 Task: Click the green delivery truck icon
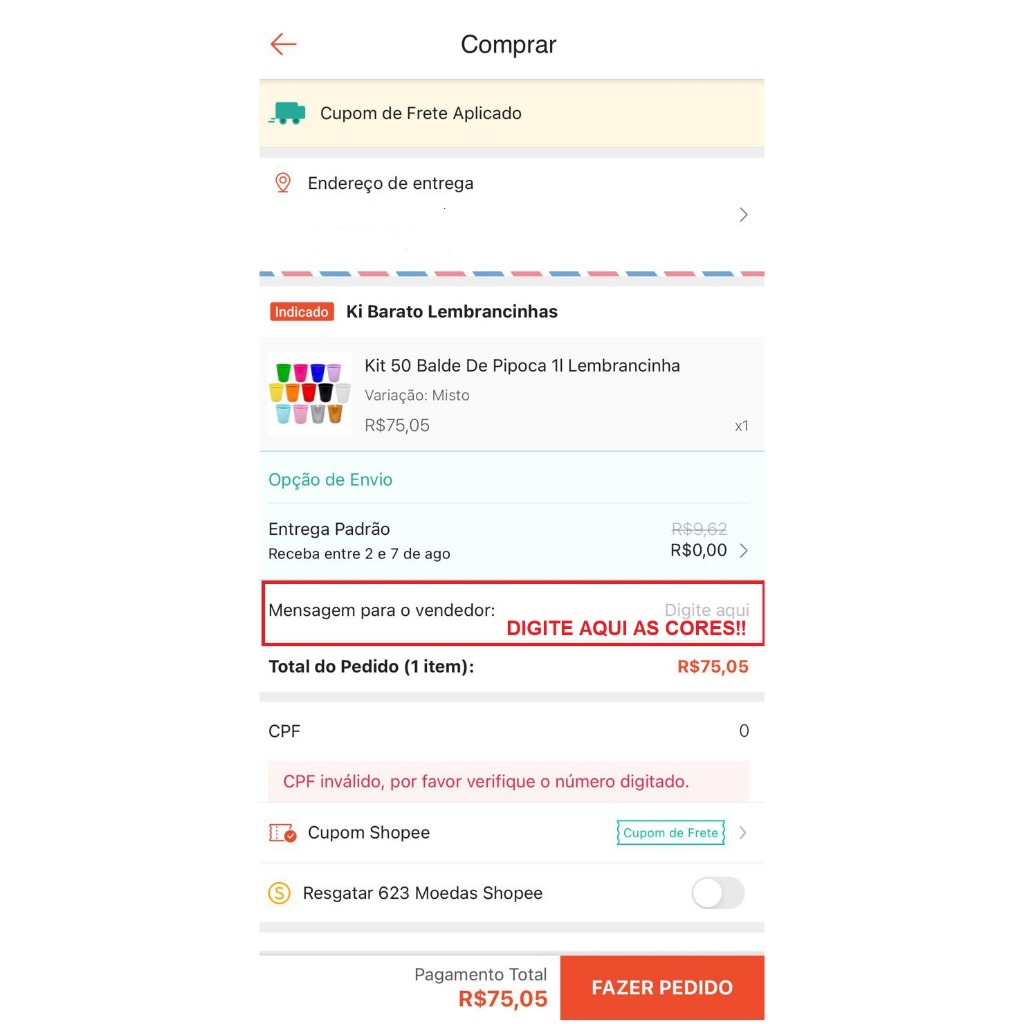coord(287,113)
